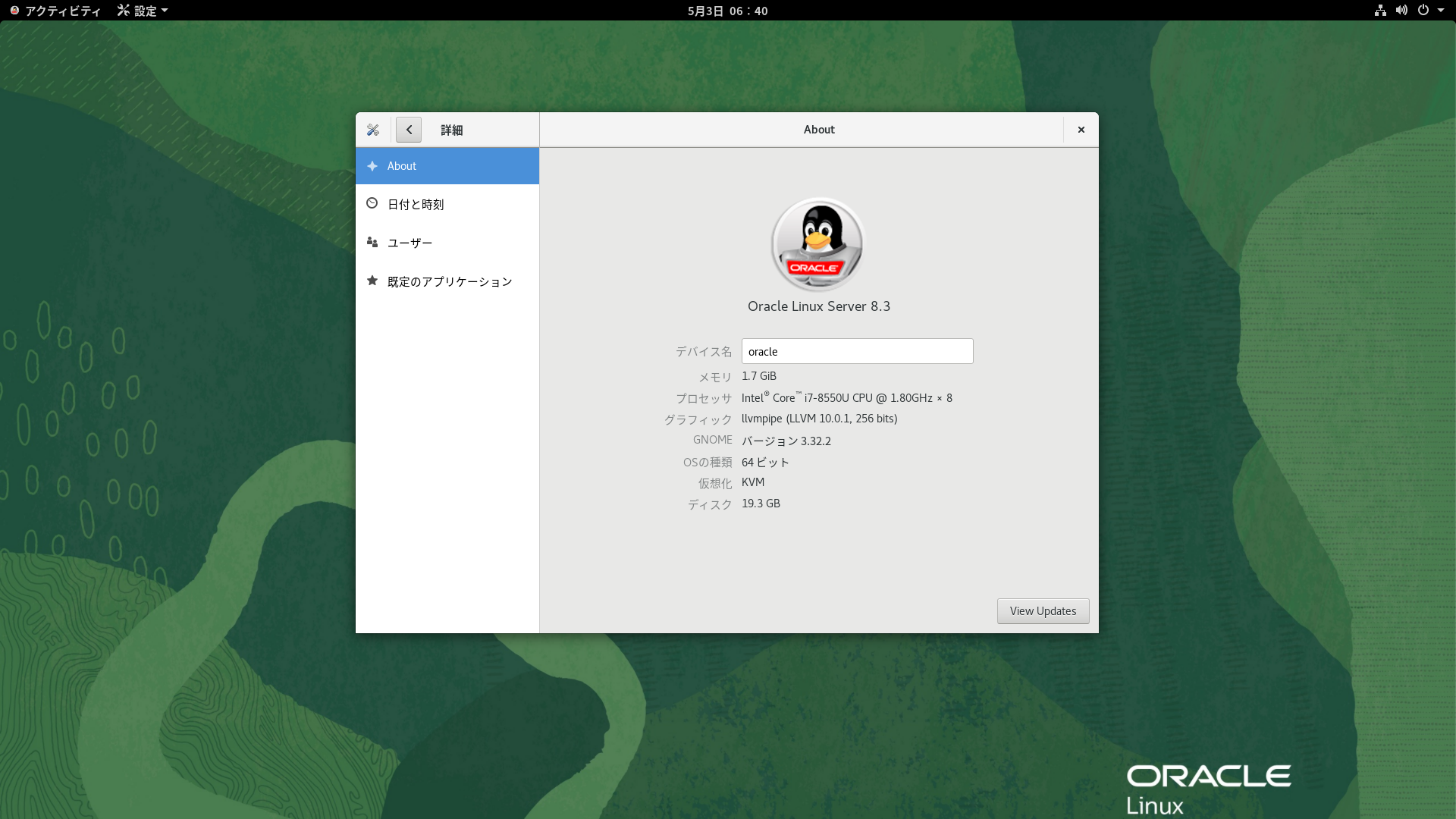Screen dimensions: 1456x819
Task: Click the power icon in top bar
Action: pyautogui.click(x=1423, y=11)
